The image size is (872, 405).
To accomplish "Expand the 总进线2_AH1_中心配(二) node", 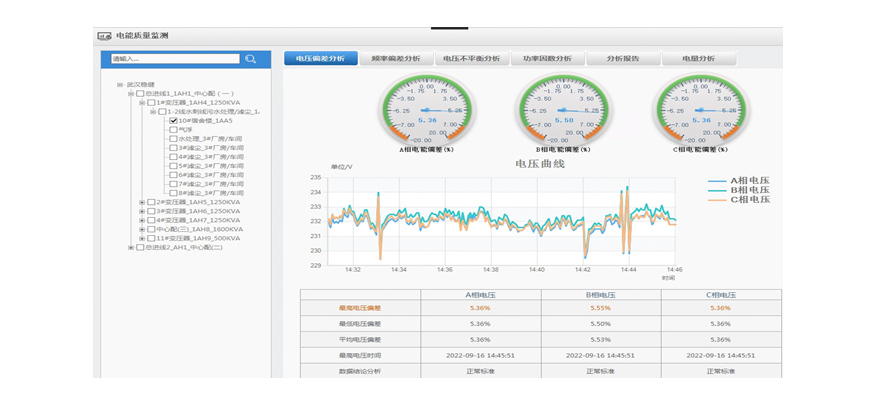I will coord(131,247).
